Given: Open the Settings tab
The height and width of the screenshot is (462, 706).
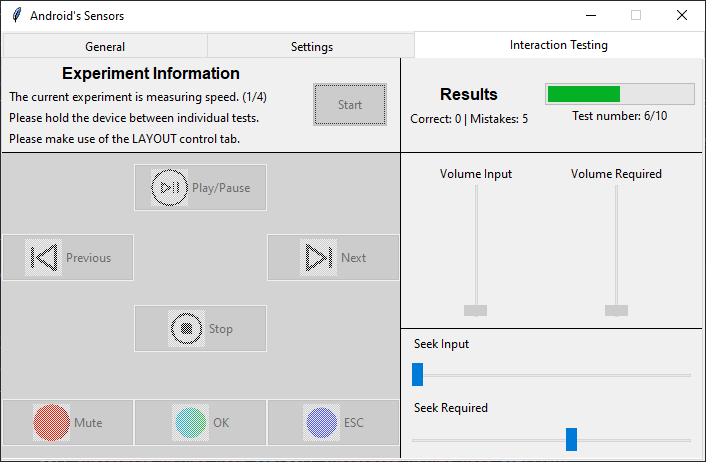Looking at the screenshot, I should [311, 46].
